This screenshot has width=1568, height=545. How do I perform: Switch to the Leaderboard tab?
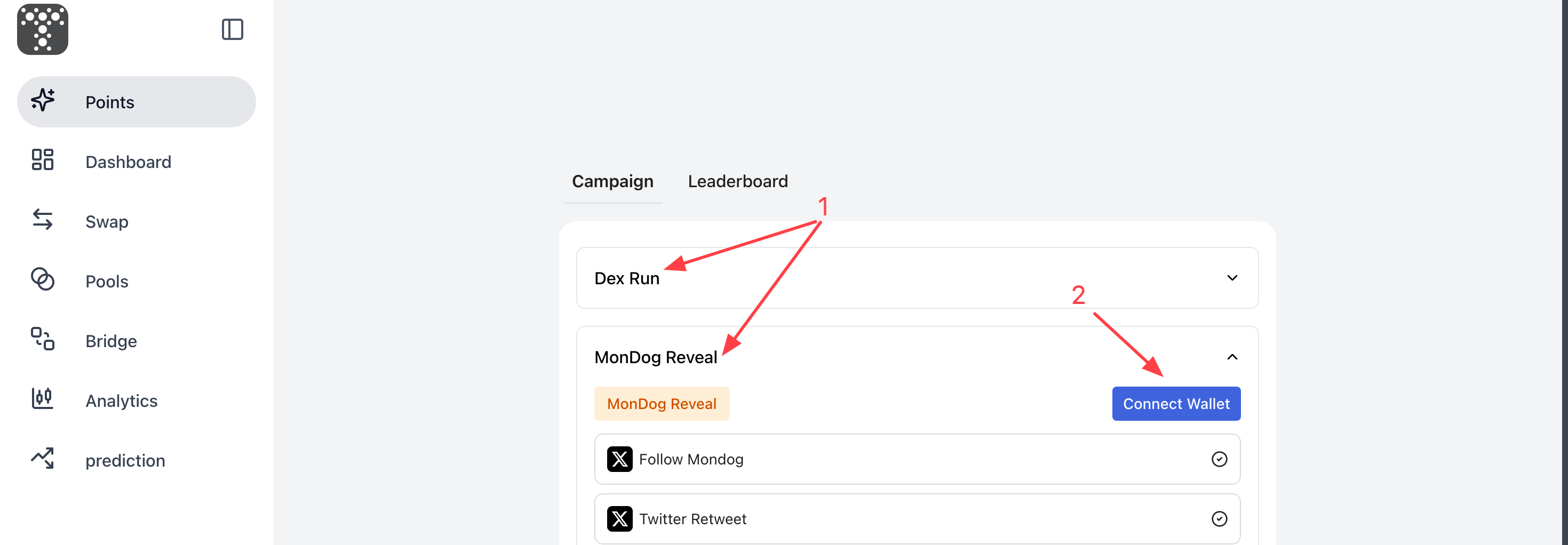[x=738, y=181]
